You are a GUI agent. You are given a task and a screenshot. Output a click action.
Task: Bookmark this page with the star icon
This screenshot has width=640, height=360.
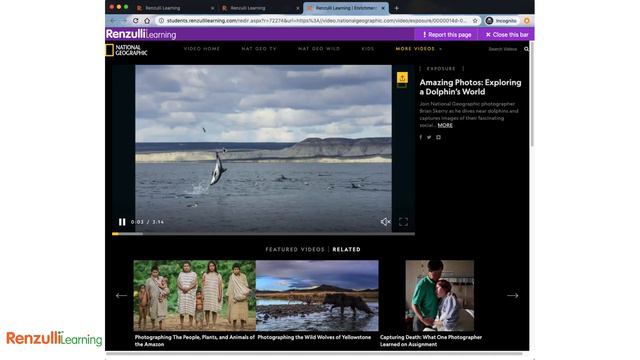tap(475, 20)
